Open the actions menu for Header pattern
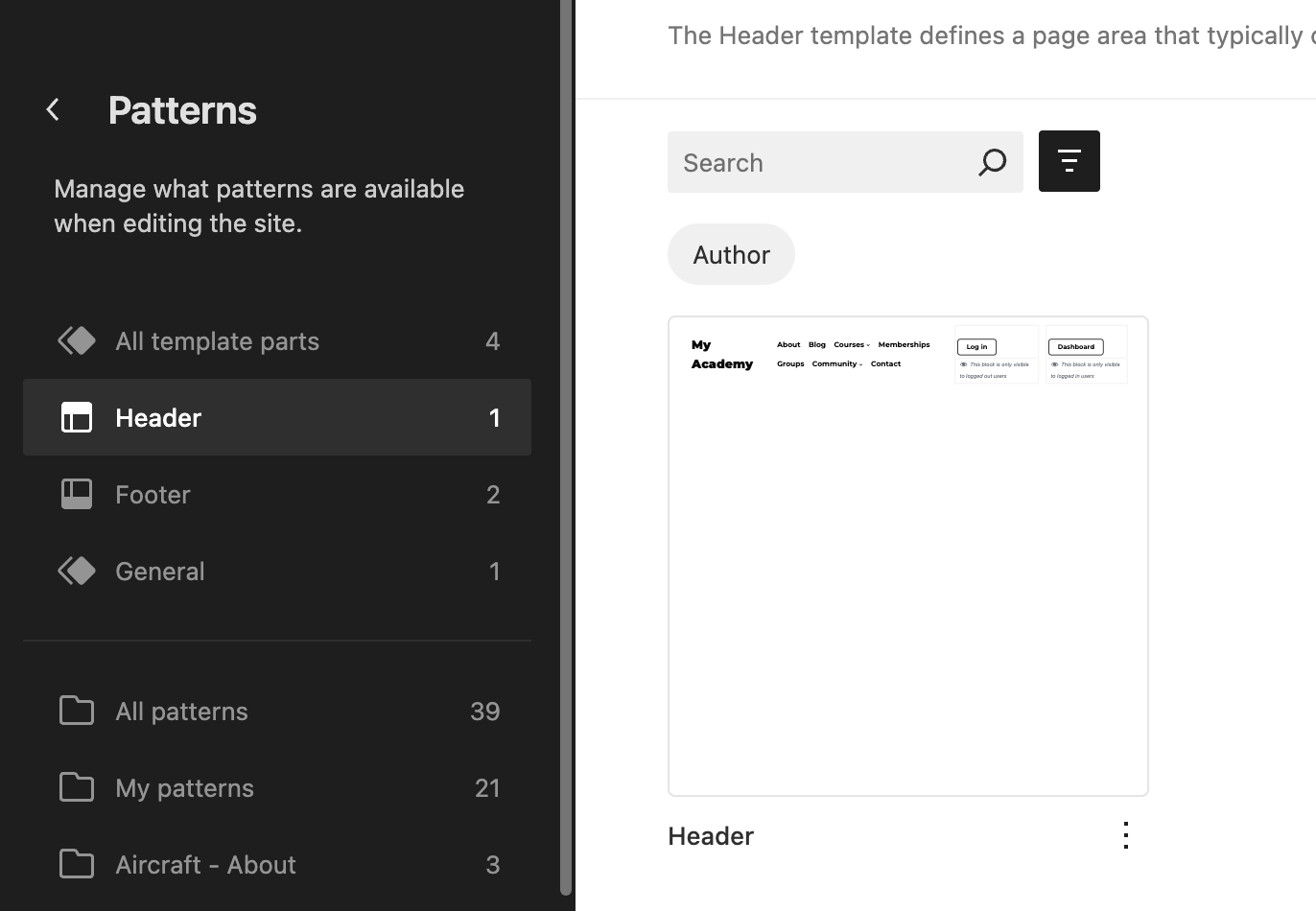This screenshot has height=911, width=1316. click(1125, 835)
